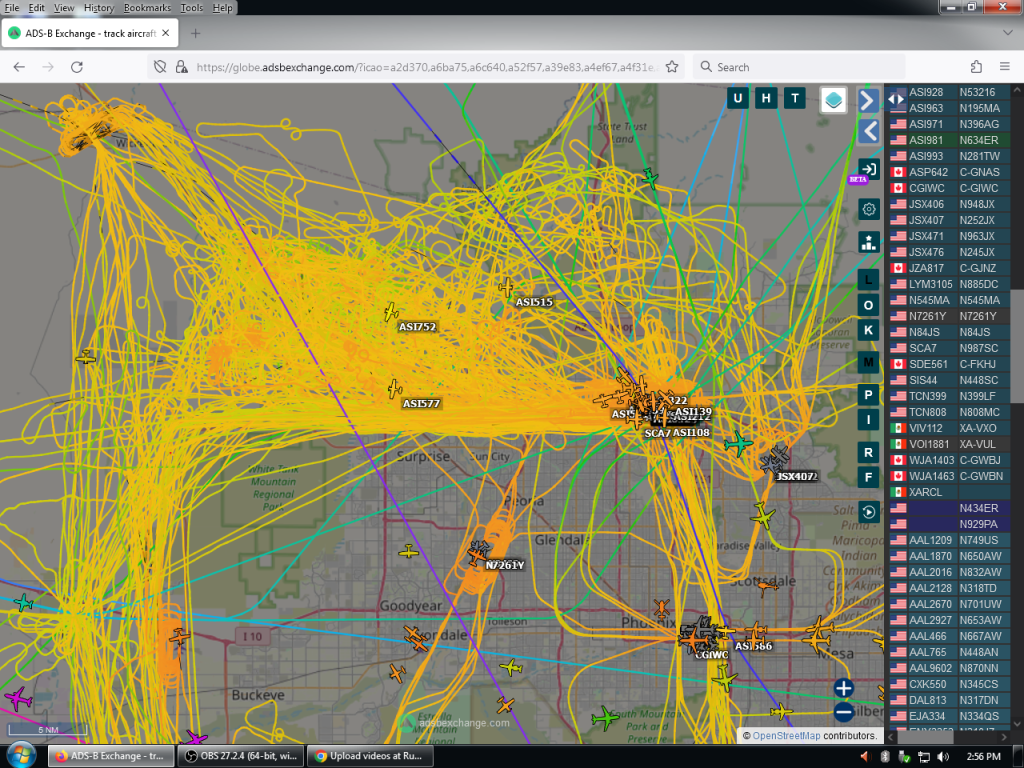Click the login arrow icon
Screen dimensions: 1024x768
pos(869,169)
